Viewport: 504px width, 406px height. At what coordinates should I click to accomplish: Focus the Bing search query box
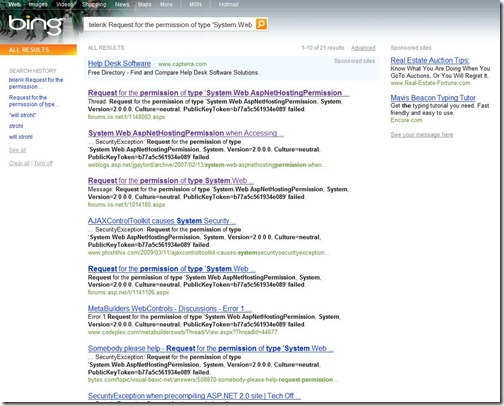[170, 24]
